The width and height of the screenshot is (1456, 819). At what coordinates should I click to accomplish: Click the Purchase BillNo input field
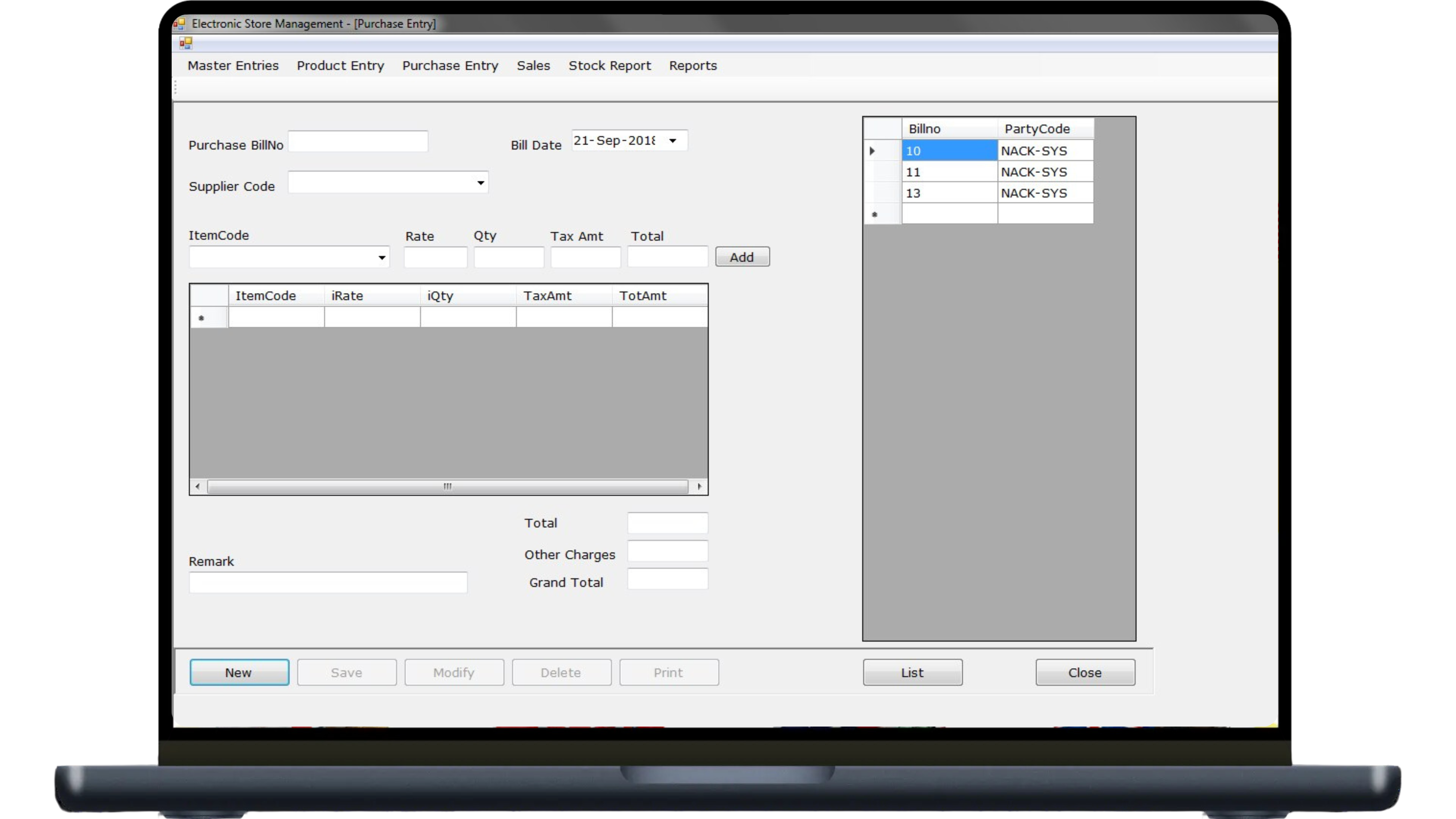click(358, 141)
